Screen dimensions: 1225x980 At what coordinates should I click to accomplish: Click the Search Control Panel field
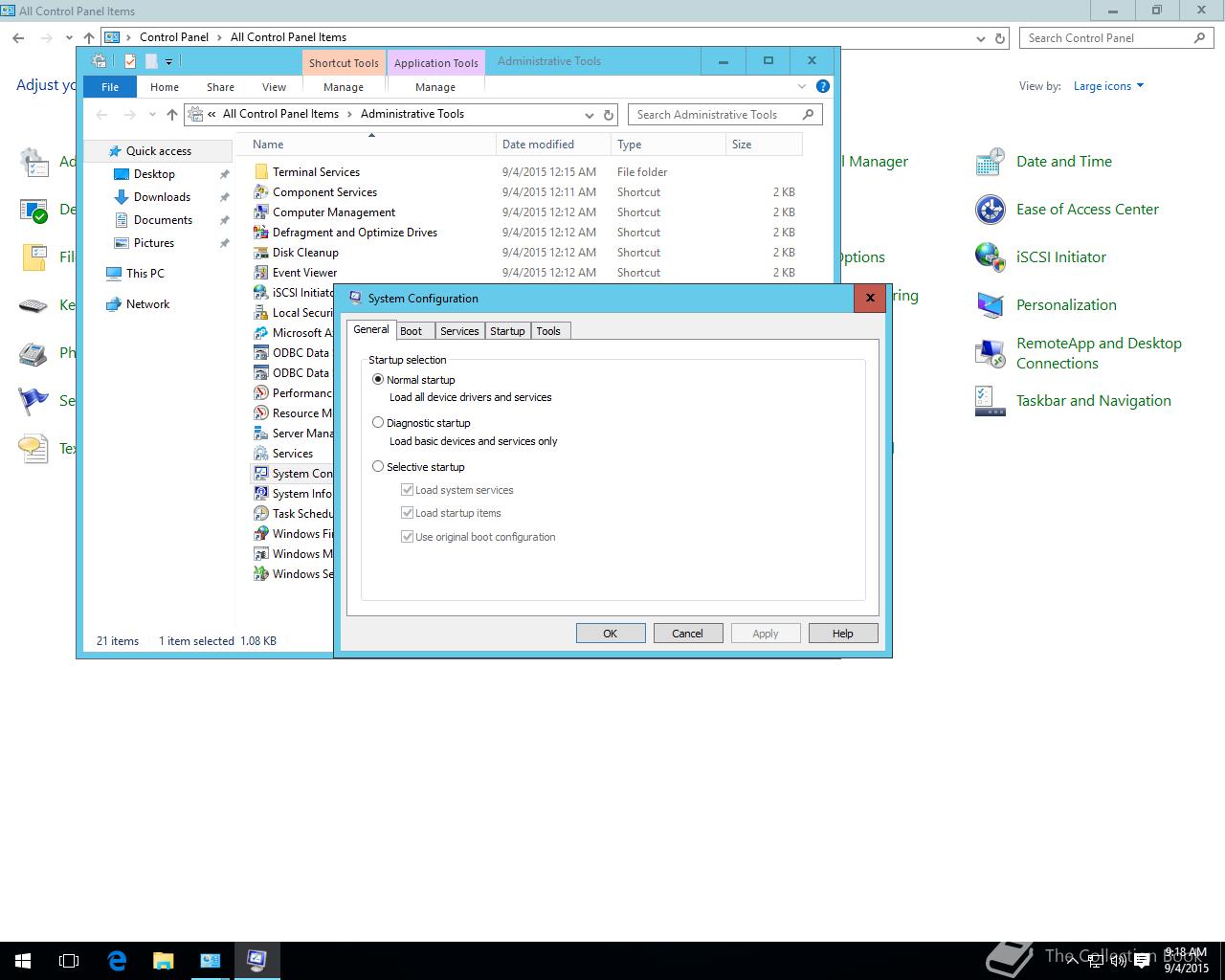[1117, 38]
